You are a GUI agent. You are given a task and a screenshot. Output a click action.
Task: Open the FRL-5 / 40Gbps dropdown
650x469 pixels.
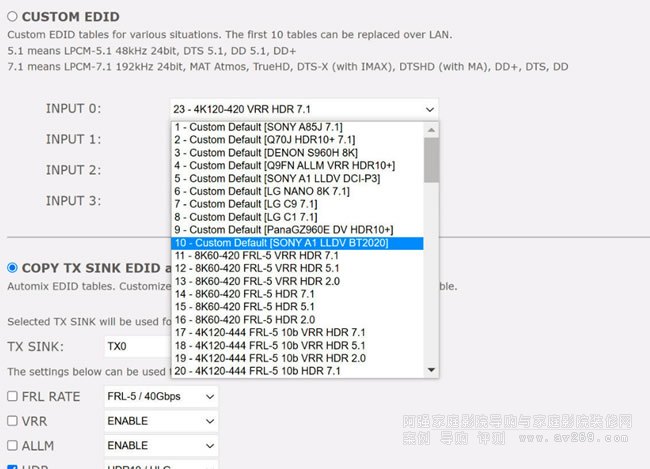coord(160,396)
